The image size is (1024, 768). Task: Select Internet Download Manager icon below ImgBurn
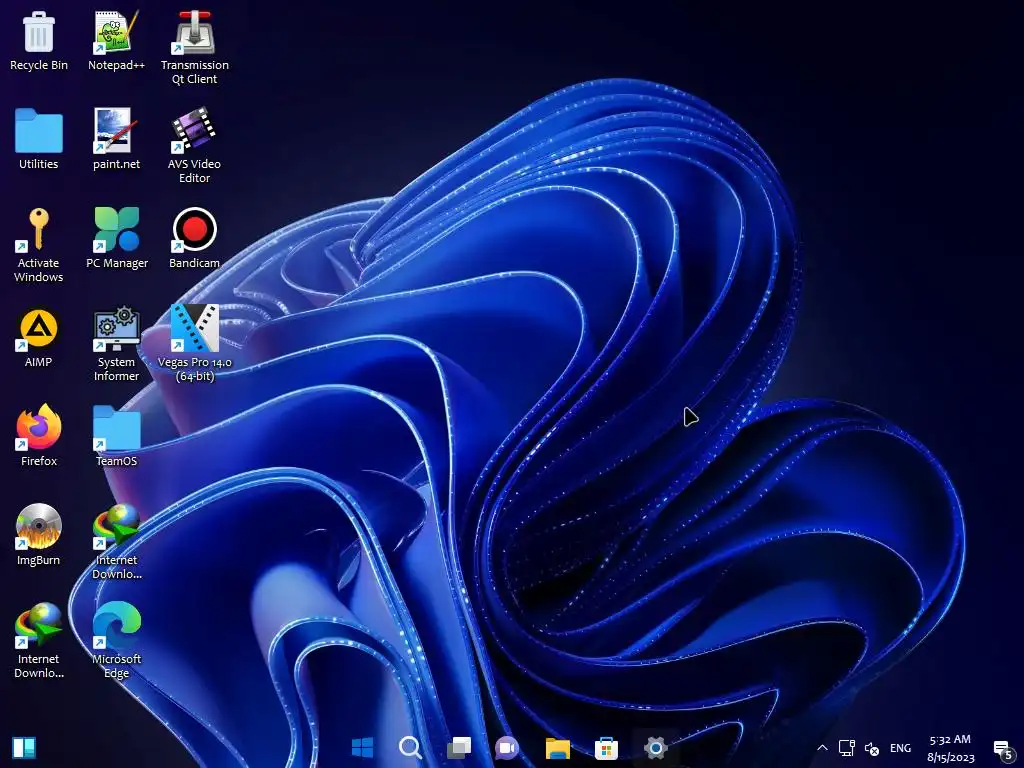(39, 641)
